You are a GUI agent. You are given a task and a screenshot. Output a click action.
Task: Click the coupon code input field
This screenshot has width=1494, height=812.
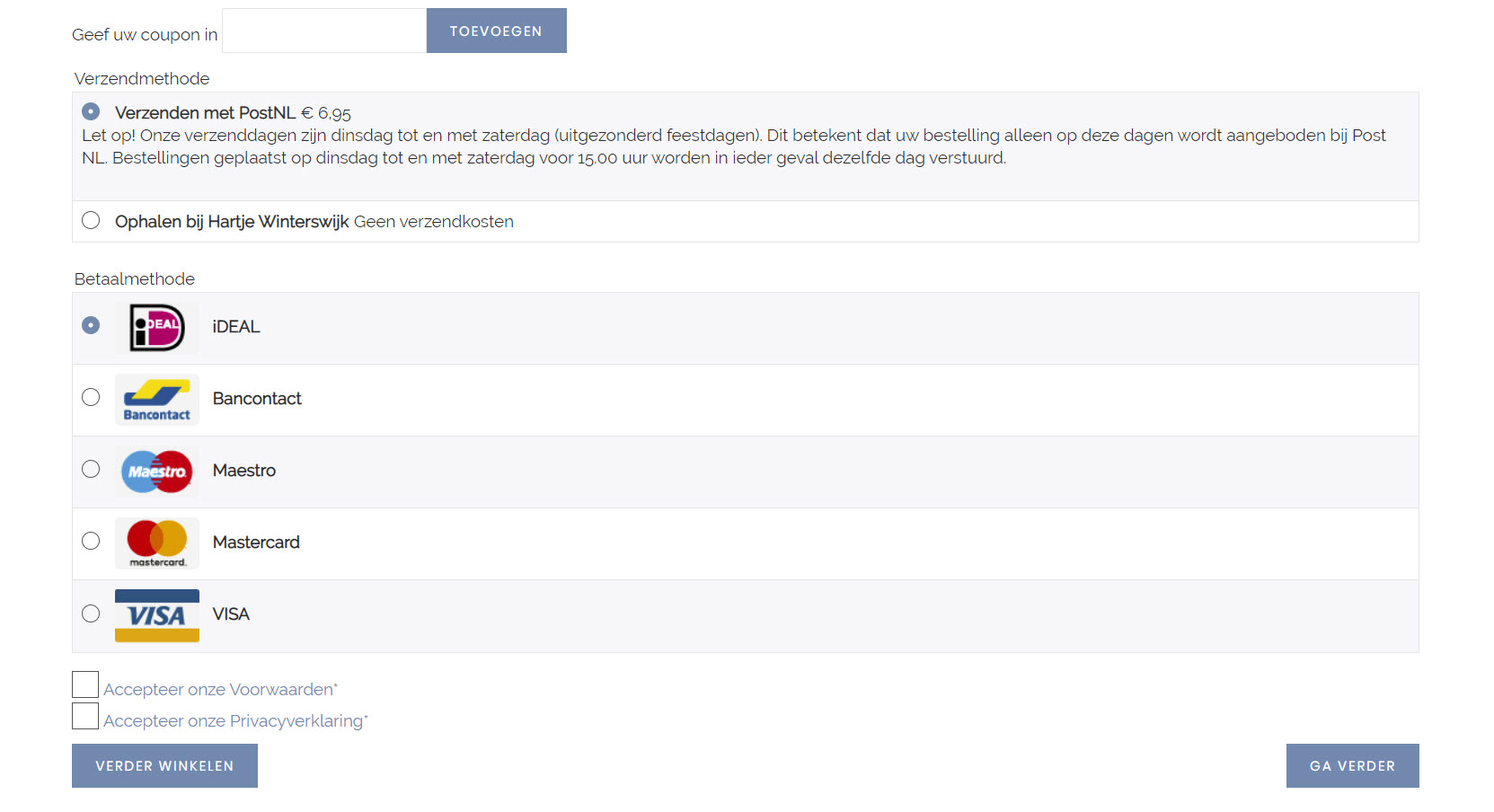(x=324, y=31)
